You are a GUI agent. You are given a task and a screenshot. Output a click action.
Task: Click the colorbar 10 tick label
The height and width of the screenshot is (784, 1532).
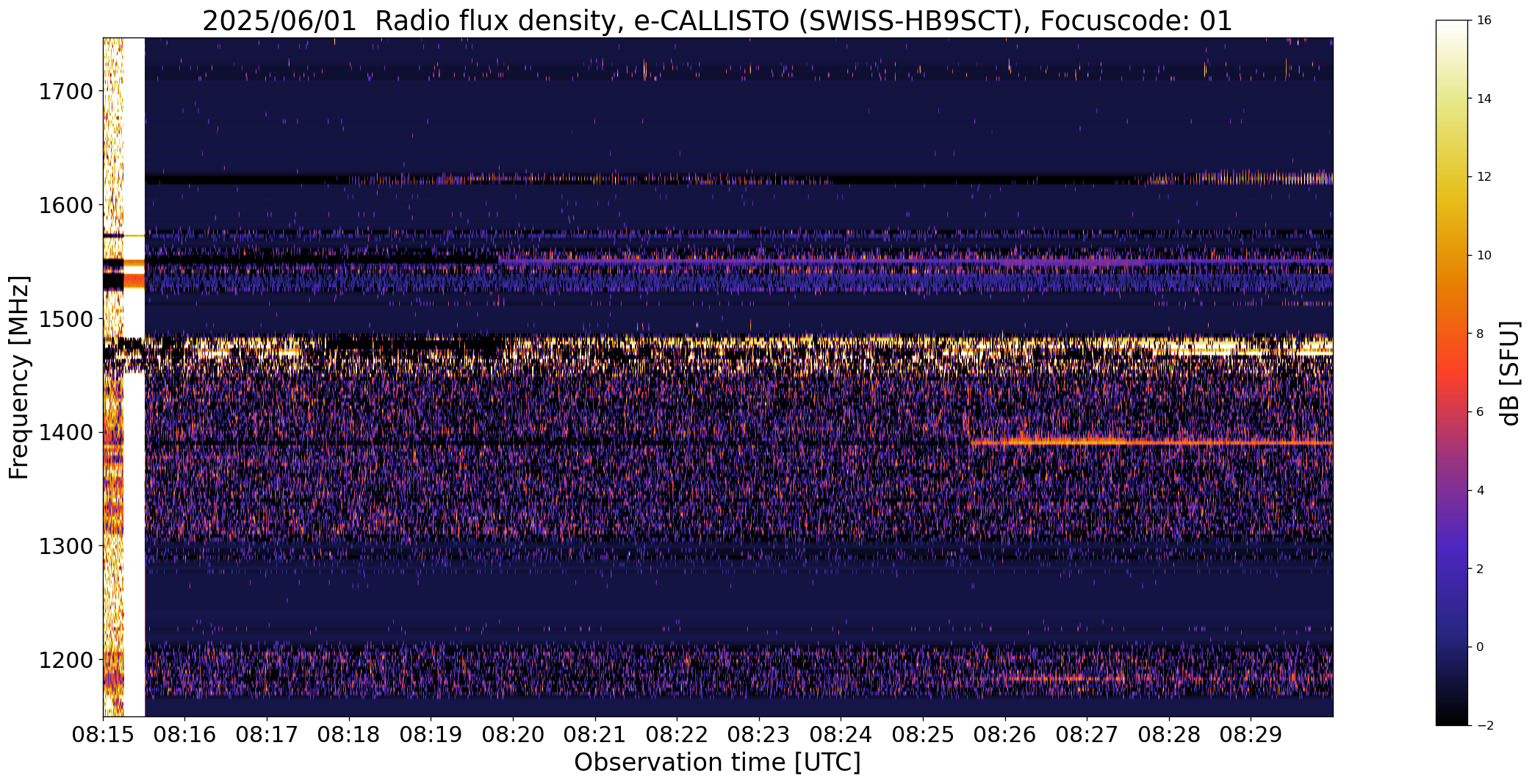tap(1484, 256)
